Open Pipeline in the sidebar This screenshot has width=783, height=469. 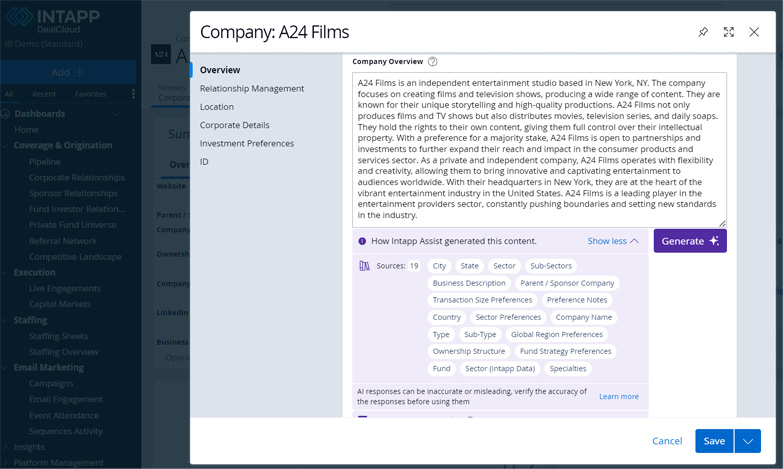click(44, 162)
